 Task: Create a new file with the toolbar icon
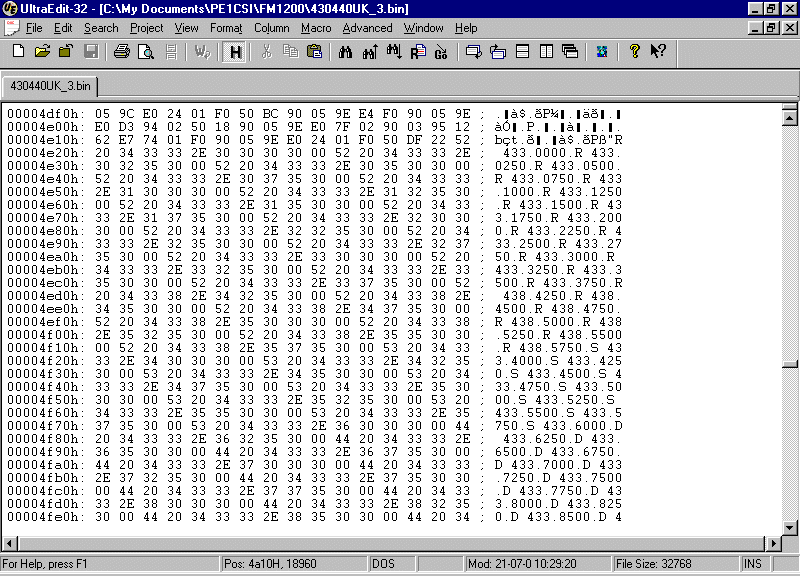[x=18, y=52]
